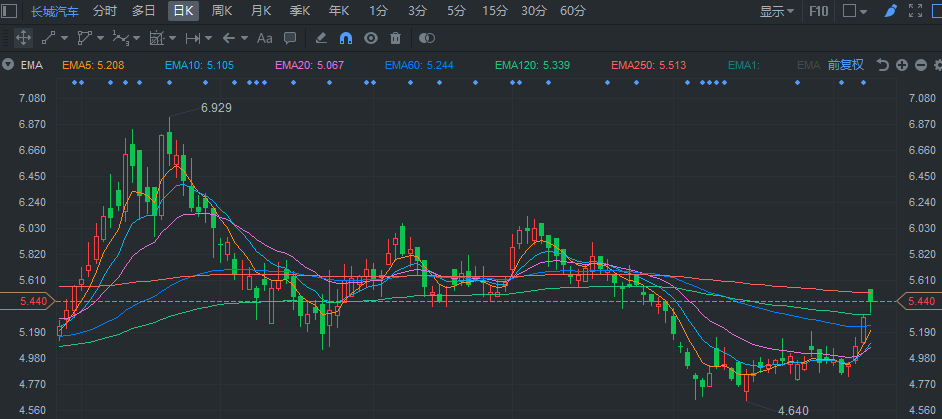Screen dimensions: 942x419
Task: Click the left 5.440 current price tag
Action: [x=29, y=301]
